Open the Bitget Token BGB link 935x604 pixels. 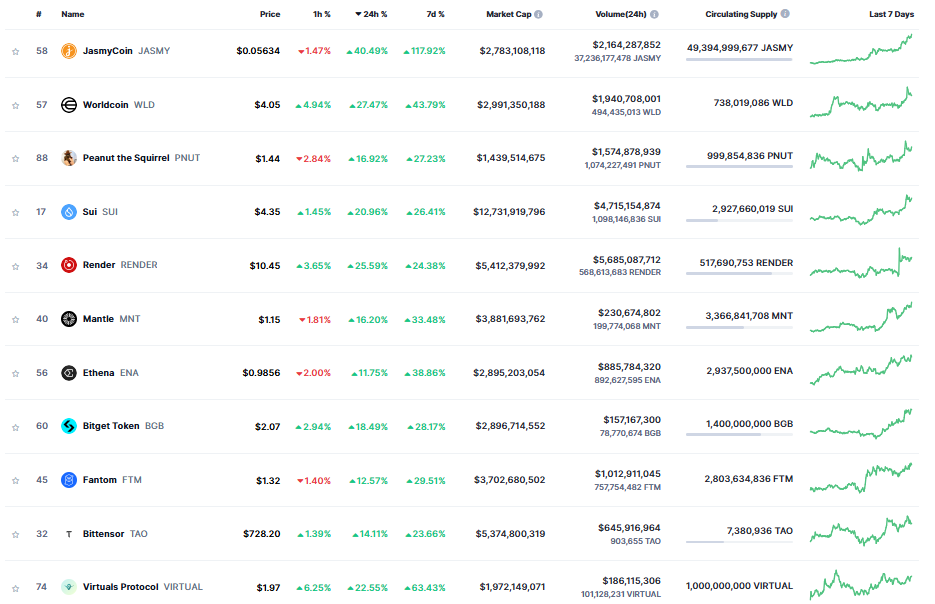123,426
